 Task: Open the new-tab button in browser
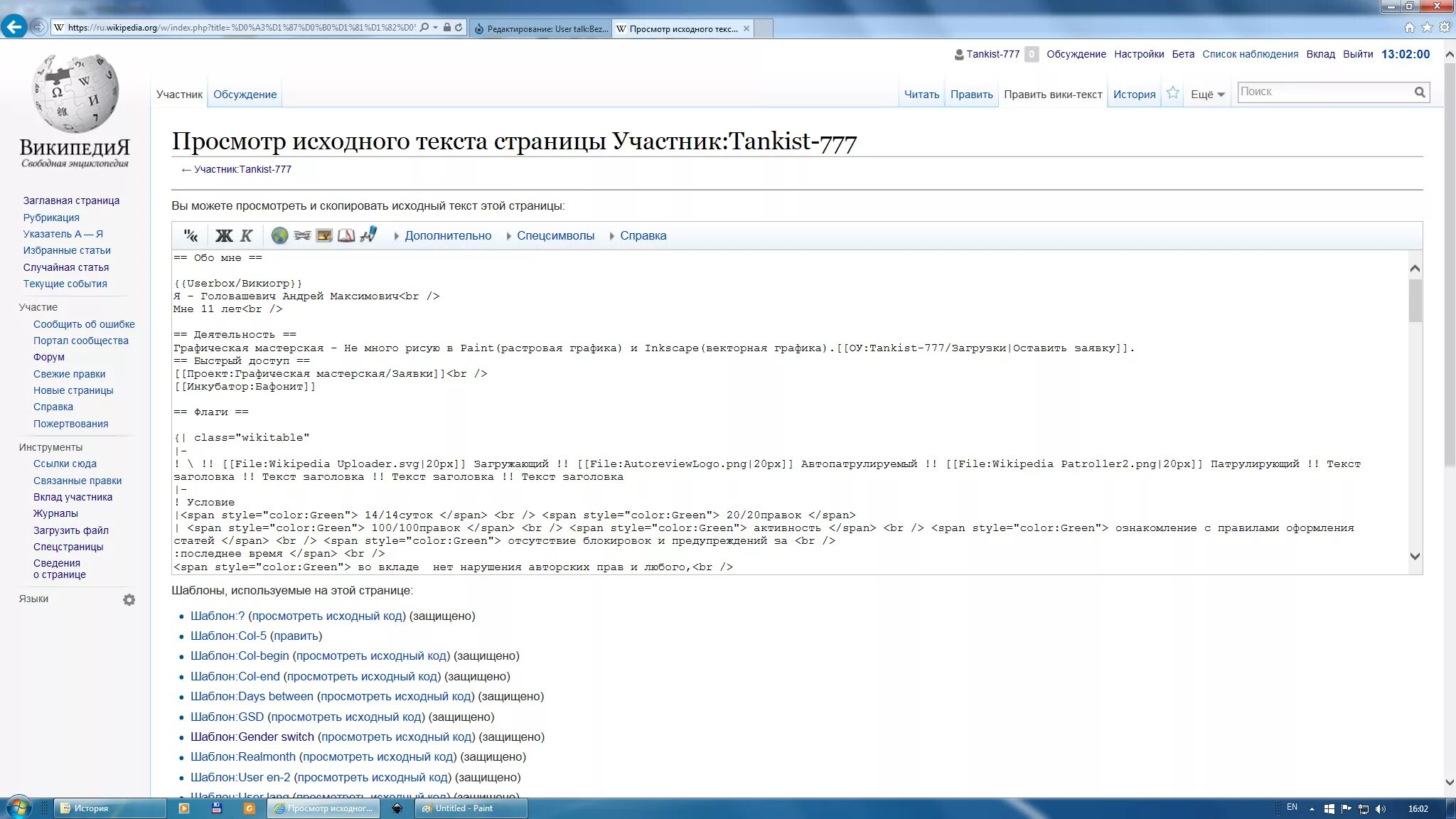tap(764, 28)
